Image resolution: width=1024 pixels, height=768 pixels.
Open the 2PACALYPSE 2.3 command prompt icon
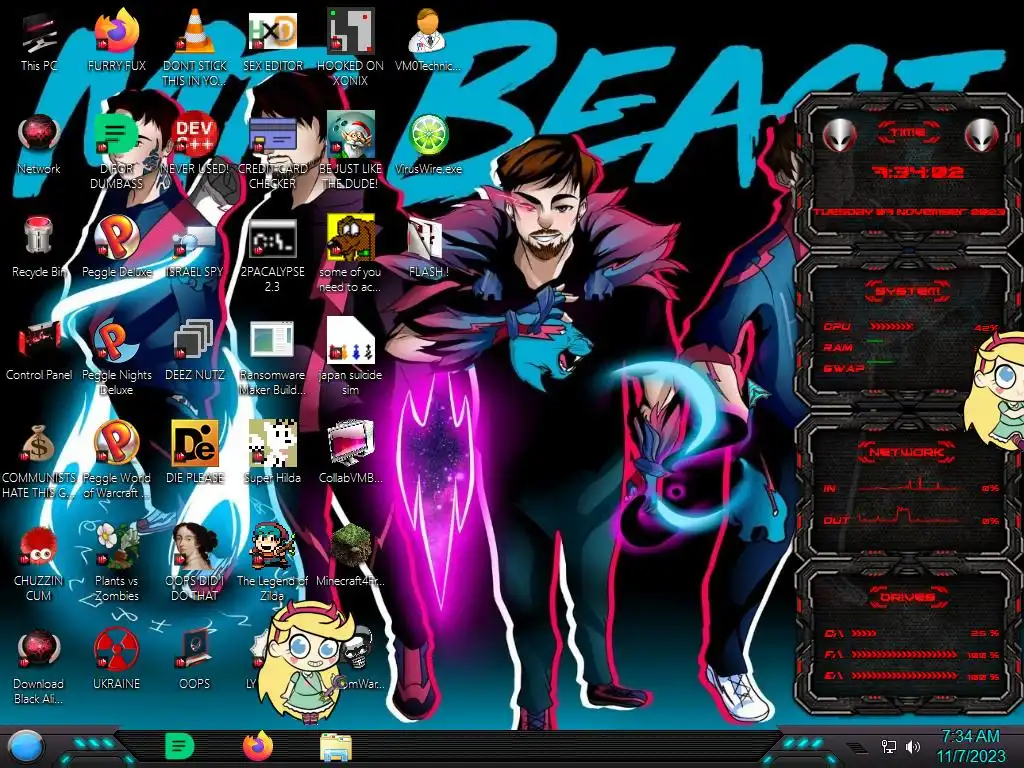[x=272, y=255]
